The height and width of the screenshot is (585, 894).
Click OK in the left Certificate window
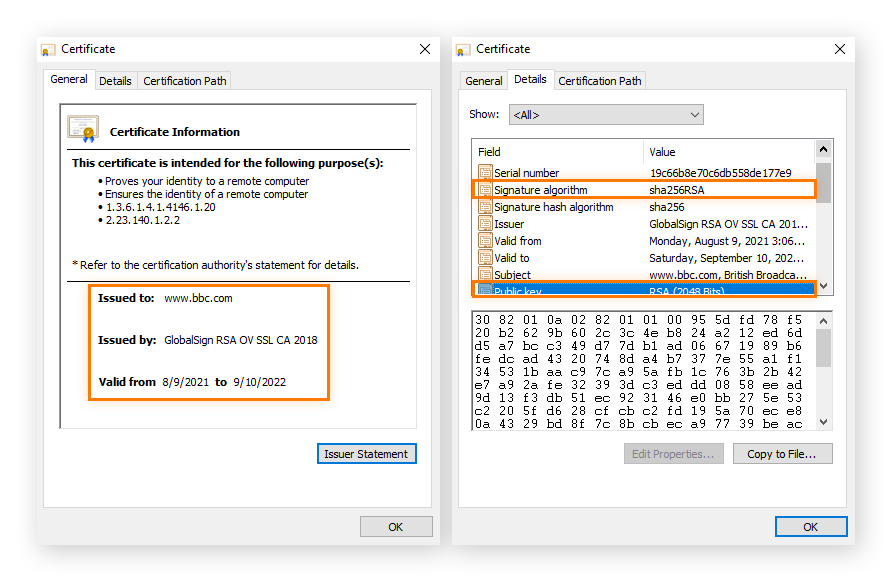tap(396, 527)
